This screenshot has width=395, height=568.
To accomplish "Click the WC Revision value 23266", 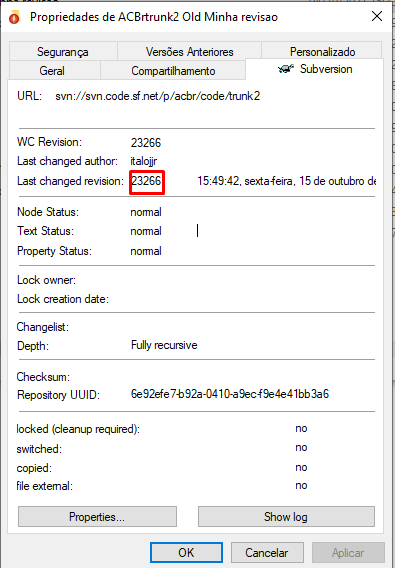I will [146, 142].
